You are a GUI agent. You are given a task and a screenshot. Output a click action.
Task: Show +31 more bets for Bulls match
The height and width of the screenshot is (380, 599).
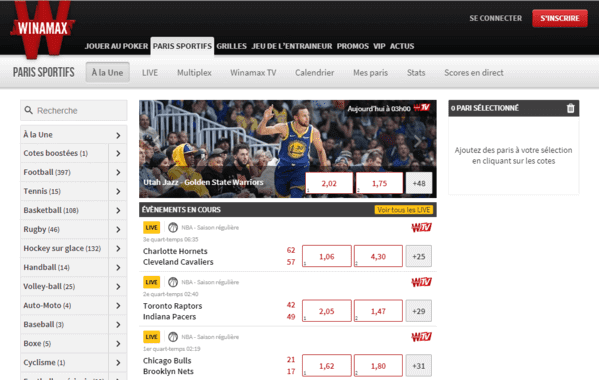(419, 365)
